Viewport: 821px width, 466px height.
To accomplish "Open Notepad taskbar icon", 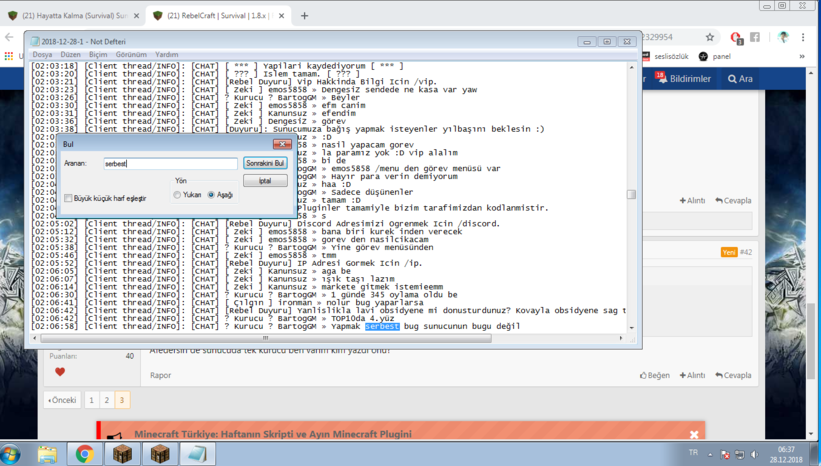I will [x=197, y=454].
